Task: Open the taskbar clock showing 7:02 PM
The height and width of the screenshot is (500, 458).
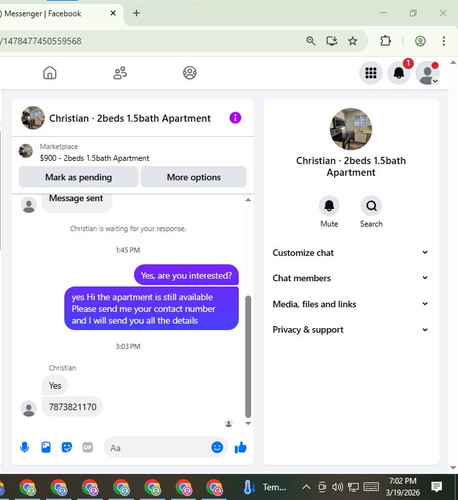Action: [403, 487]
